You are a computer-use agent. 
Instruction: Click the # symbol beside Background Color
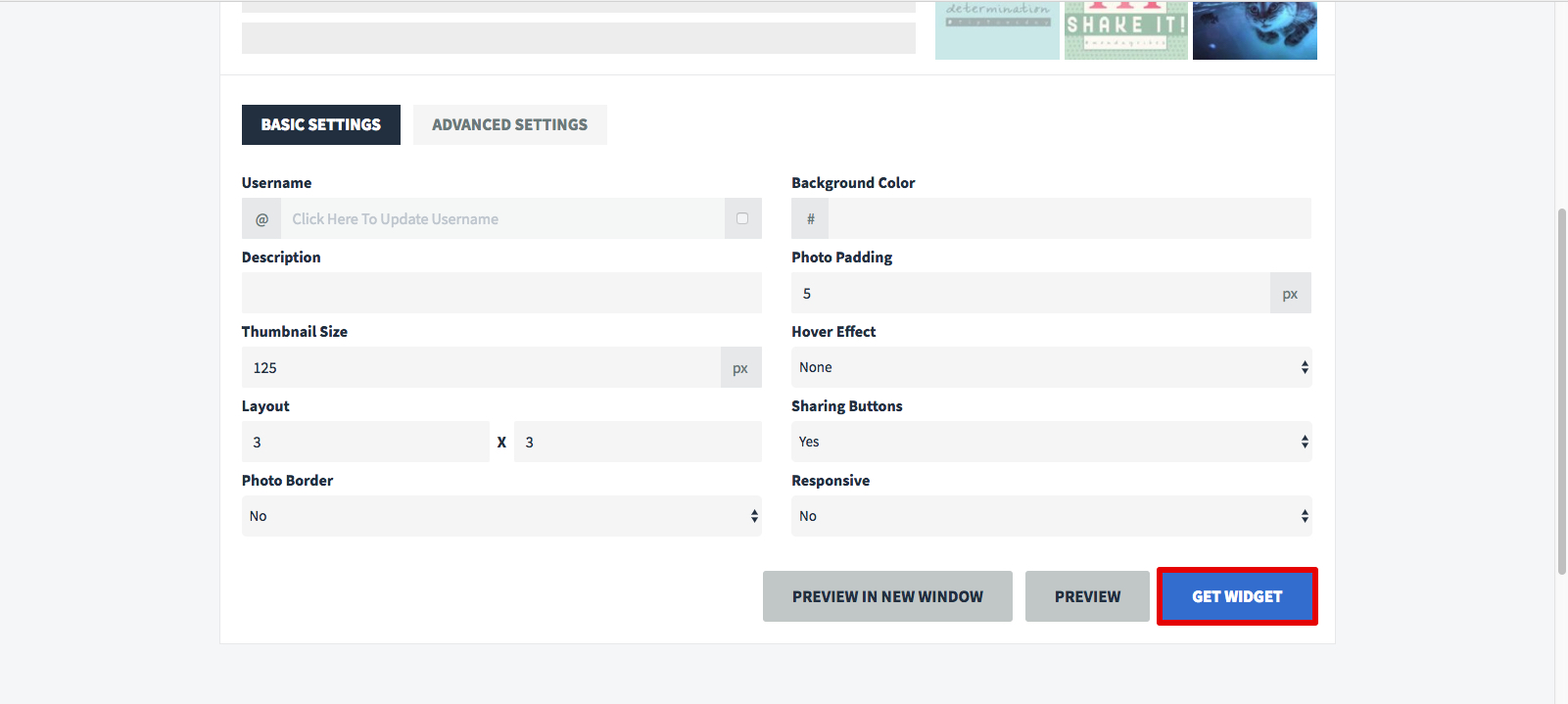coord(810,218)
